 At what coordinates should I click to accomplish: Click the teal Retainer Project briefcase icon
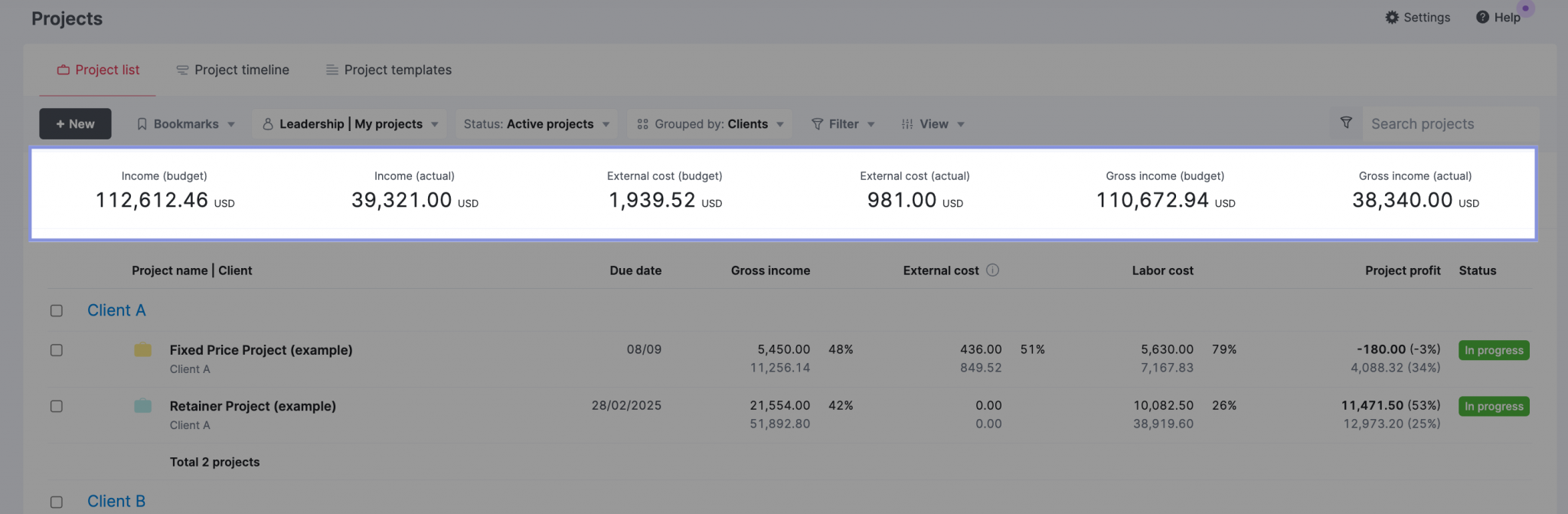[x=142, y=406]
